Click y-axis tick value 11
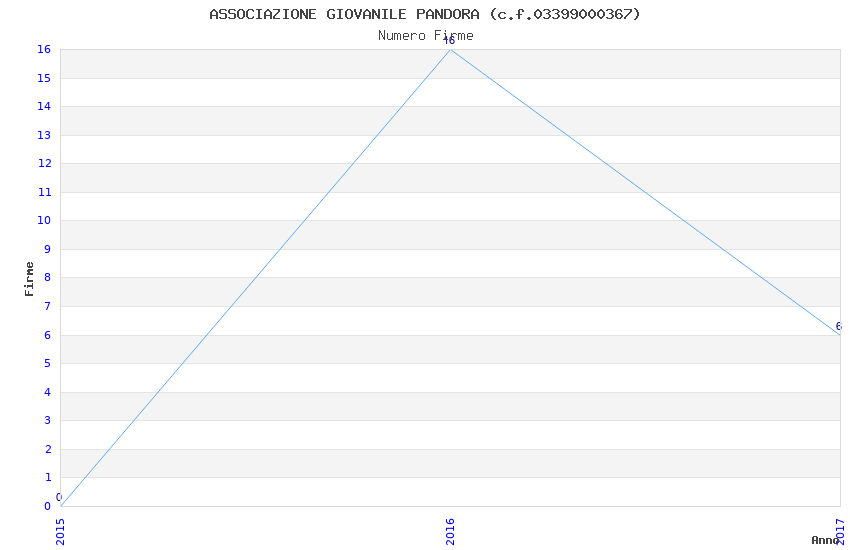The width and height of the screenshot is (850, 550). (x=44, y=192)
